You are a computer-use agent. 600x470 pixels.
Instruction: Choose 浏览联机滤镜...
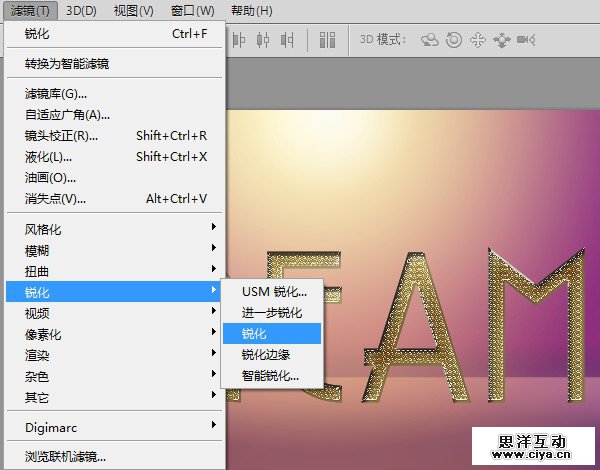click(x=114, y=457)
